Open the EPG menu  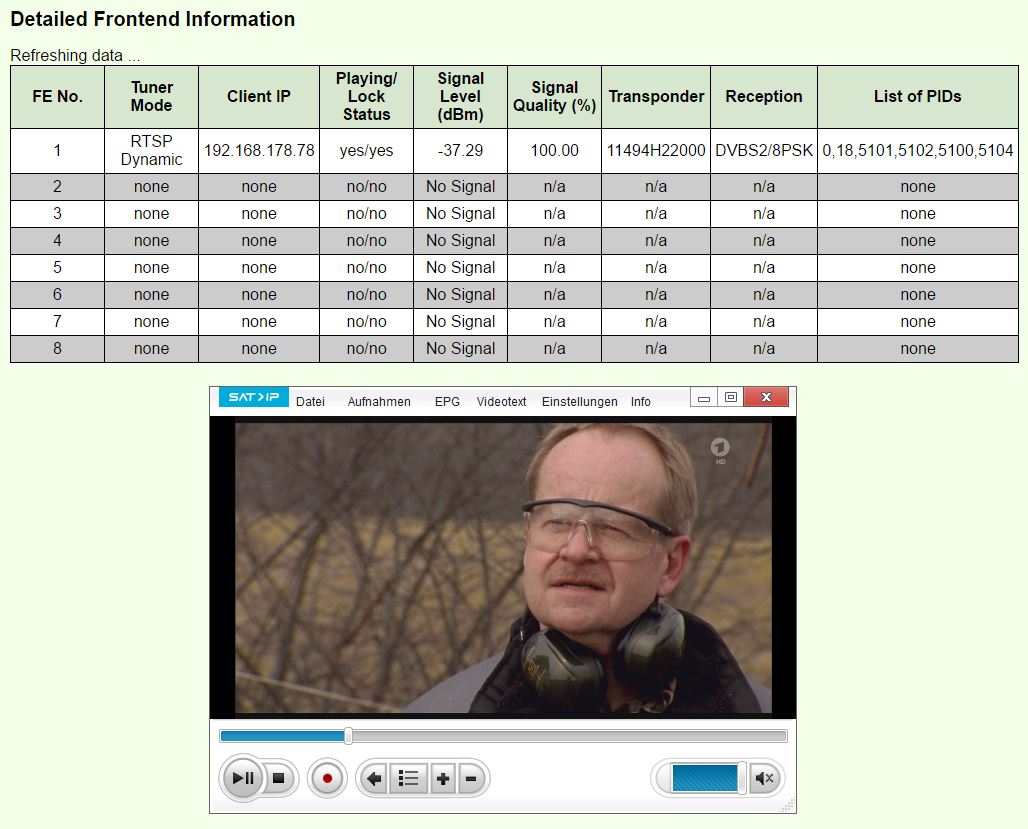coord(447,401)
